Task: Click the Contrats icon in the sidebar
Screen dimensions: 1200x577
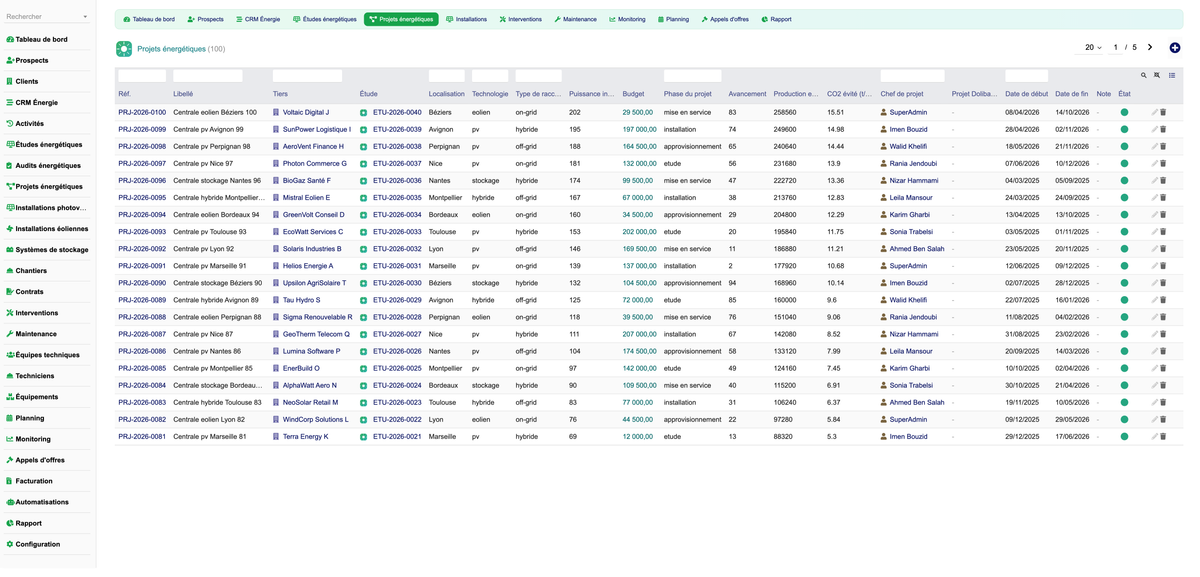Action: point(10,292)
